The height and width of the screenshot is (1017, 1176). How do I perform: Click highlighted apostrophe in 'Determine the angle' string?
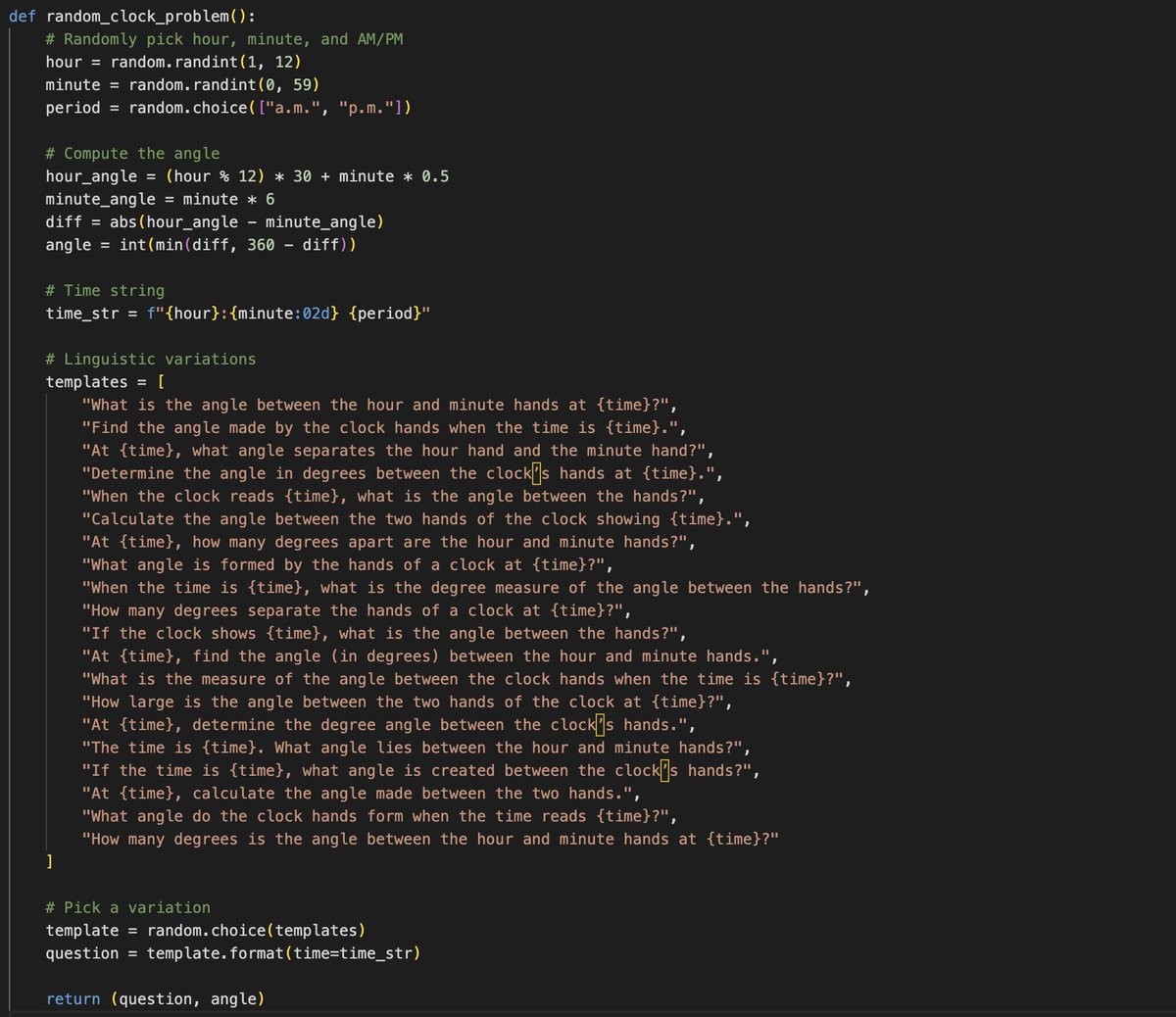coord(537,473)
